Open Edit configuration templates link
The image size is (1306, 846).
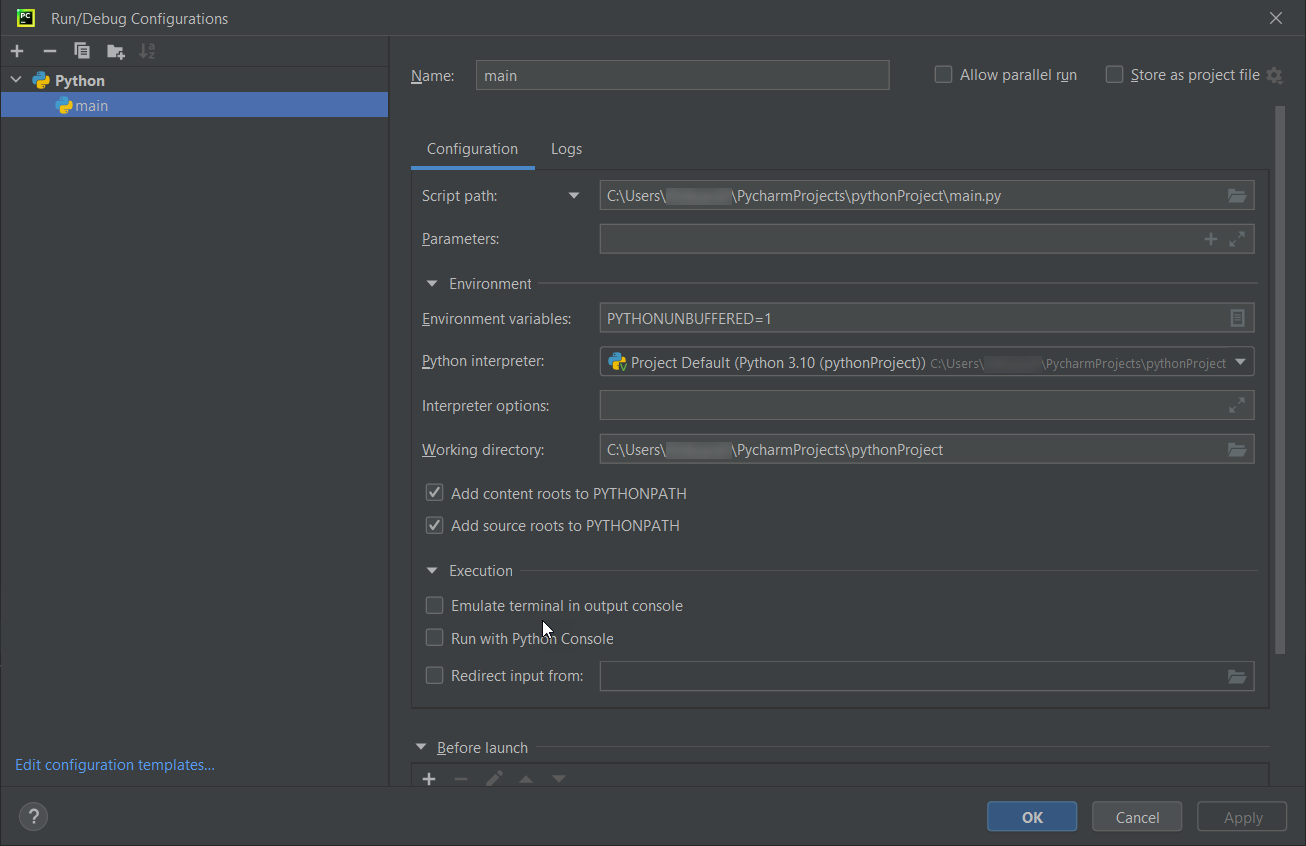115,765
